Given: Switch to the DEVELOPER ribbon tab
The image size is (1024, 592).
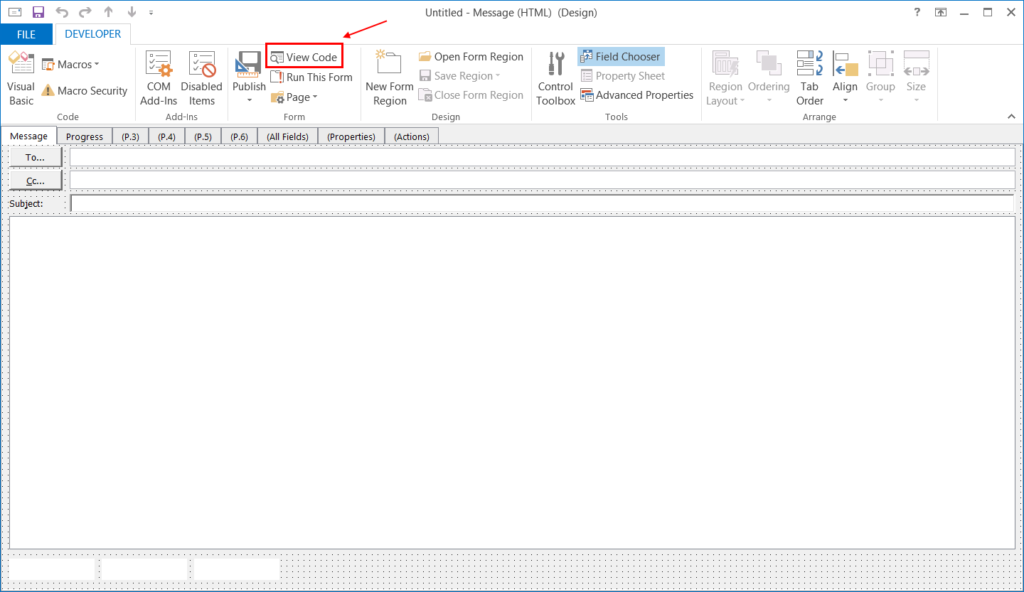Looking at the screenshot, I should (x=92, y=33).
